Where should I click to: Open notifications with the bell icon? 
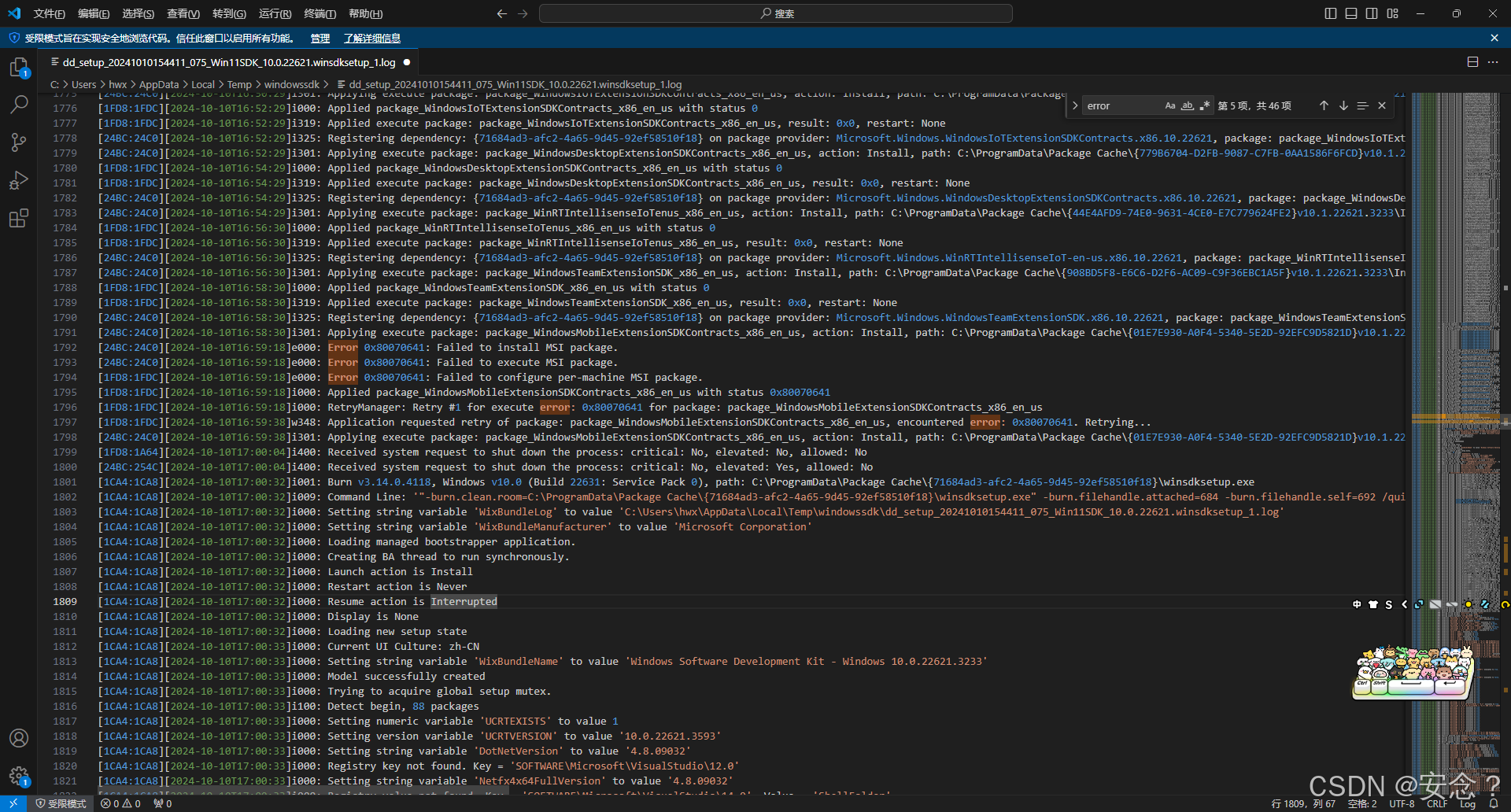tap(1494, 803)
